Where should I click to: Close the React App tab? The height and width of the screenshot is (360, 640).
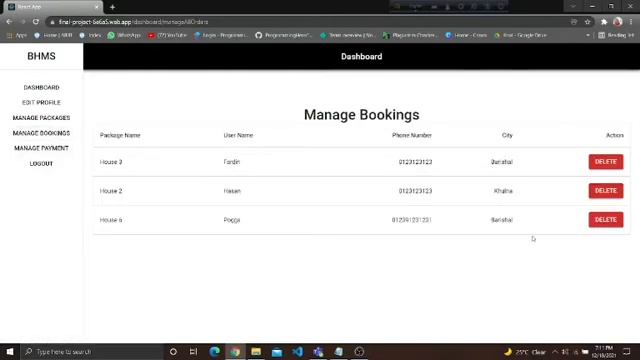tap(97, 7)
